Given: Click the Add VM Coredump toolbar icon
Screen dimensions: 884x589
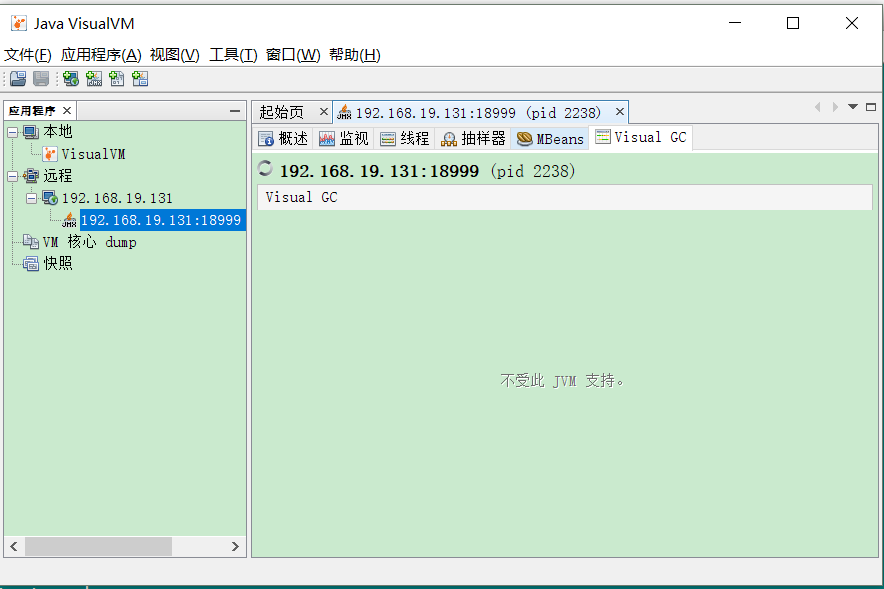Looking at the screenshot, I should coord(117,78).
